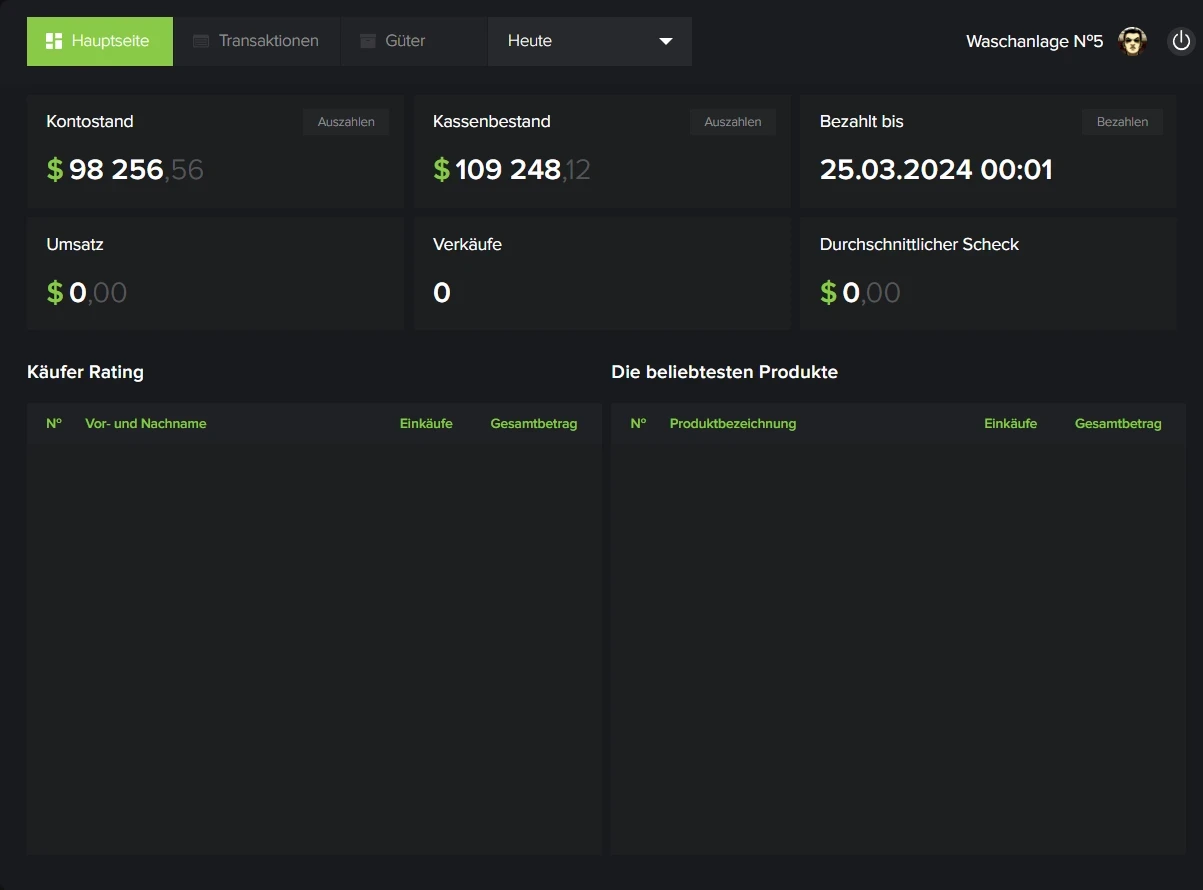1203x890 pixels.
Task: Expand the Heute period dropdown arrow
Action: 666,41
